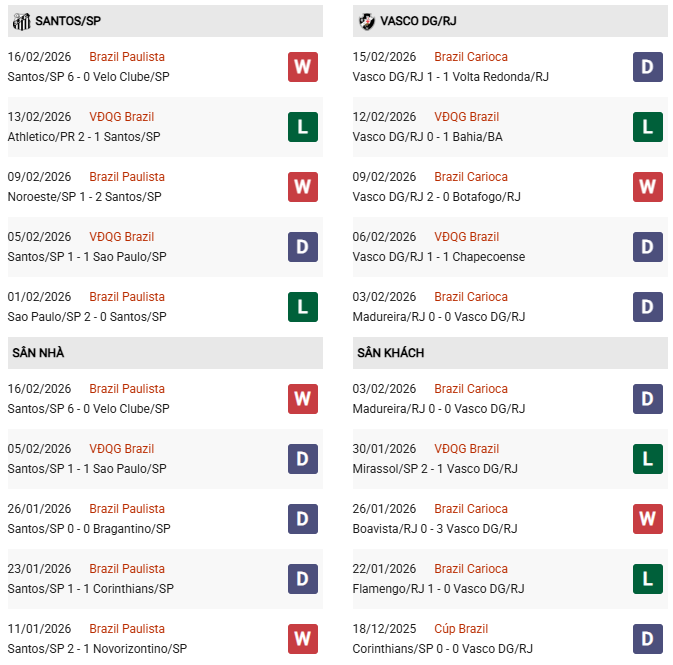The image size is (673, 665).
Task: Click the D badge for Santos 0-0 Bragantino
Action: click(302, 519)
